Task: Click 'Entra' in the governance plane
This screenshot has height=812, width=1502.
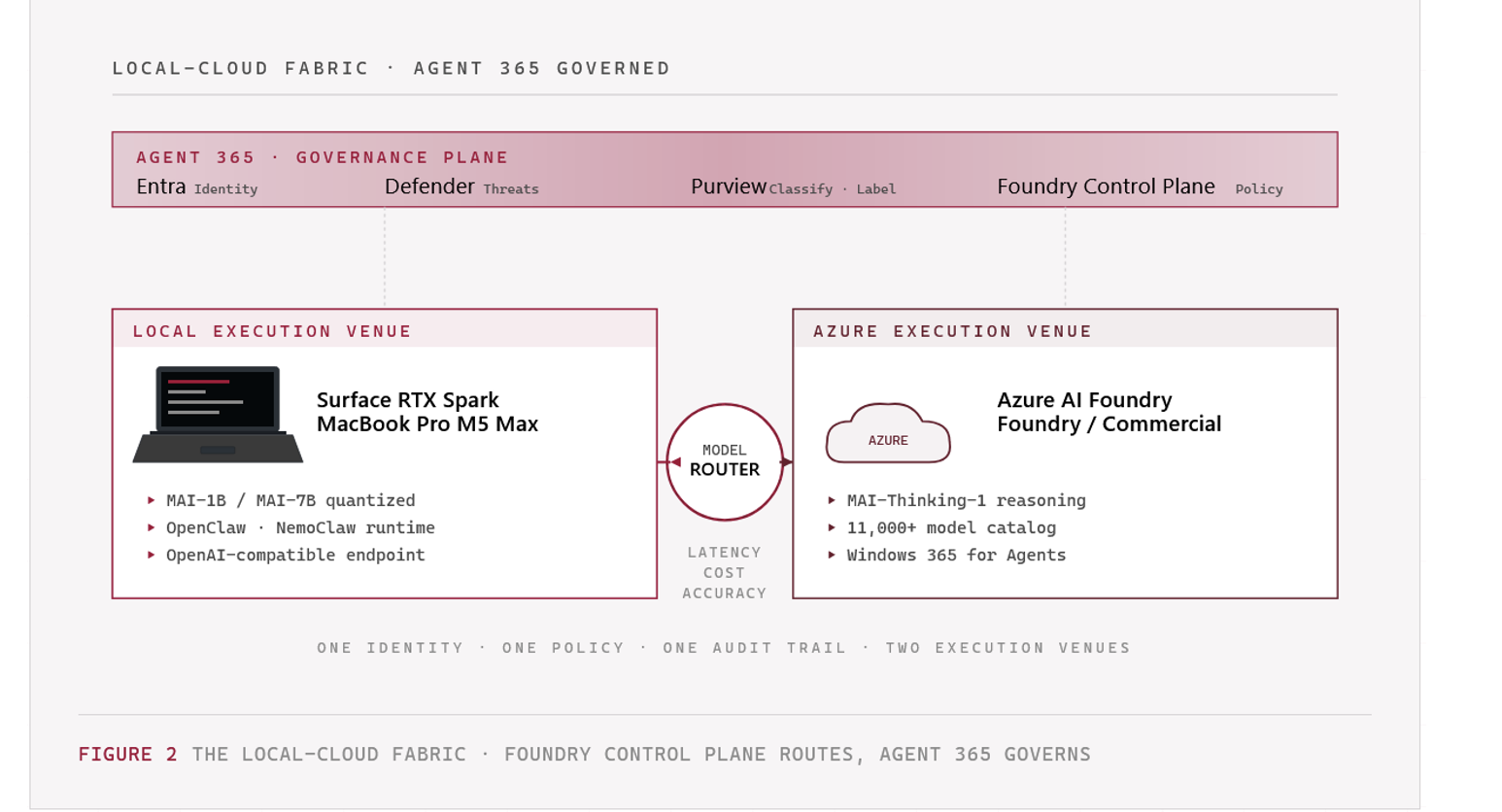Action: (x=161, y=186)
